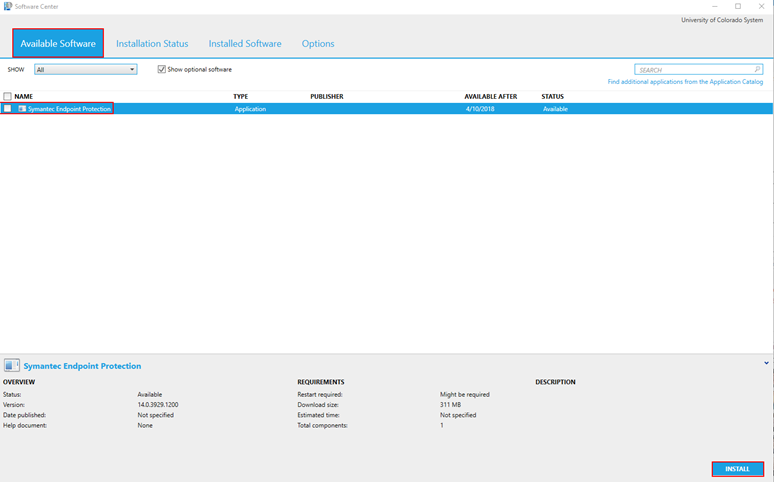Image resolution: width=774 pixels, height=482 pixels.
Task: Click the Symantec row application icon
Action: (22, 109)
